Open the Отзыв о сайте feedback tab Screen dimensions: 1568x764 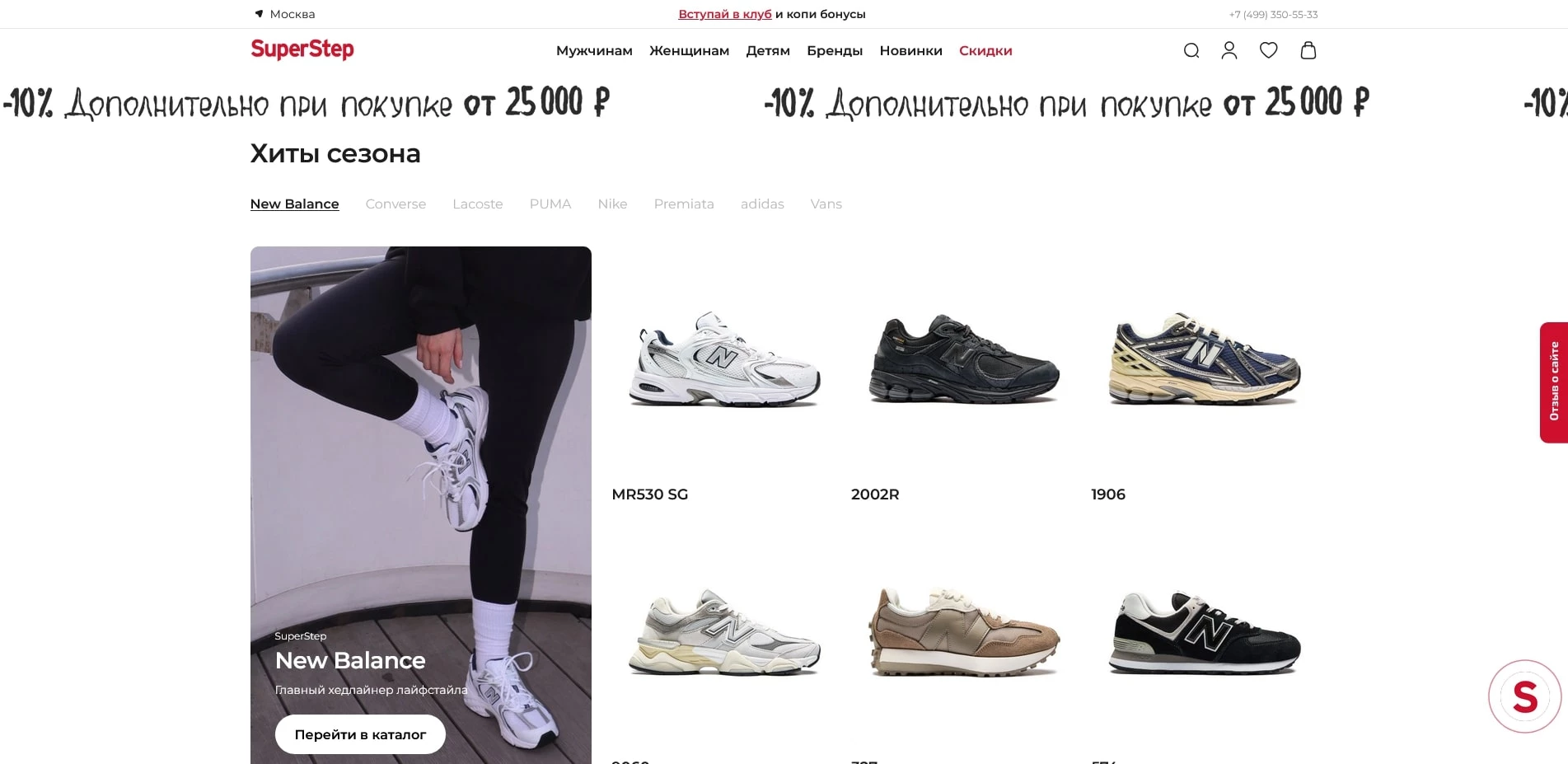point(1553,382)
